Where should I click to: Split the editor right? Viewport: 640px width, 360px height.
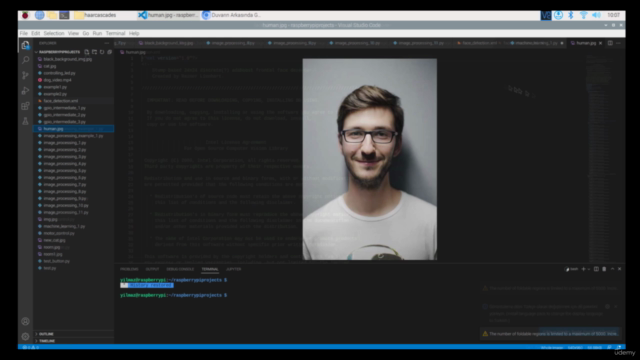pyautogui.click(x=610, y=43)
